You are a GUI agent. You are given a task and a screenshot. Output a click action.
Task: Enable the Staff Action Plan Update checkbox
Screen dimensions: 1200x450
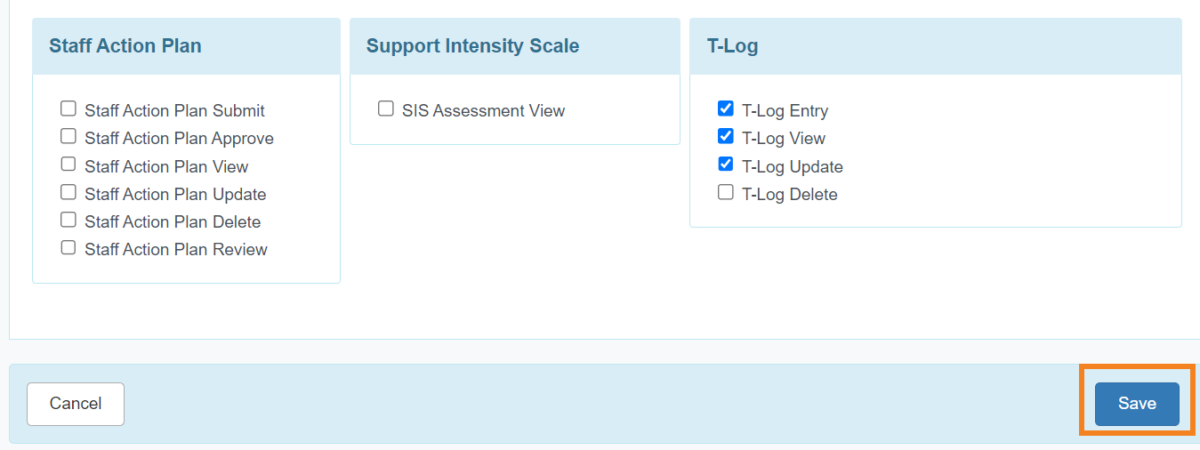(69, 192)
